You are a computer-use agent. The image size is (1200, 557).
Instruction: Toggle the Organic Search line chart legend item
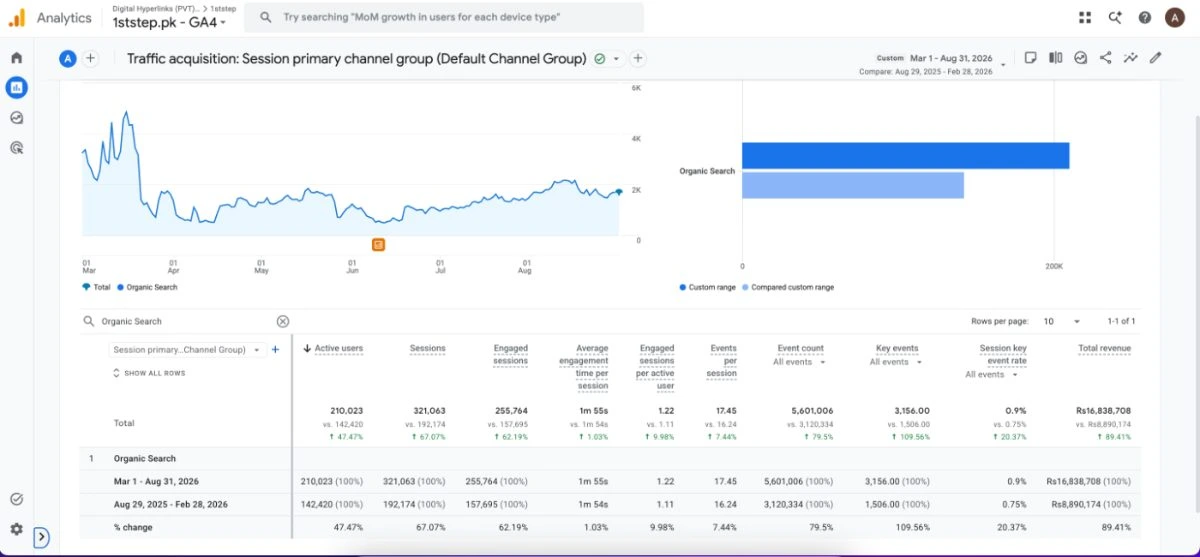[147, 287]
